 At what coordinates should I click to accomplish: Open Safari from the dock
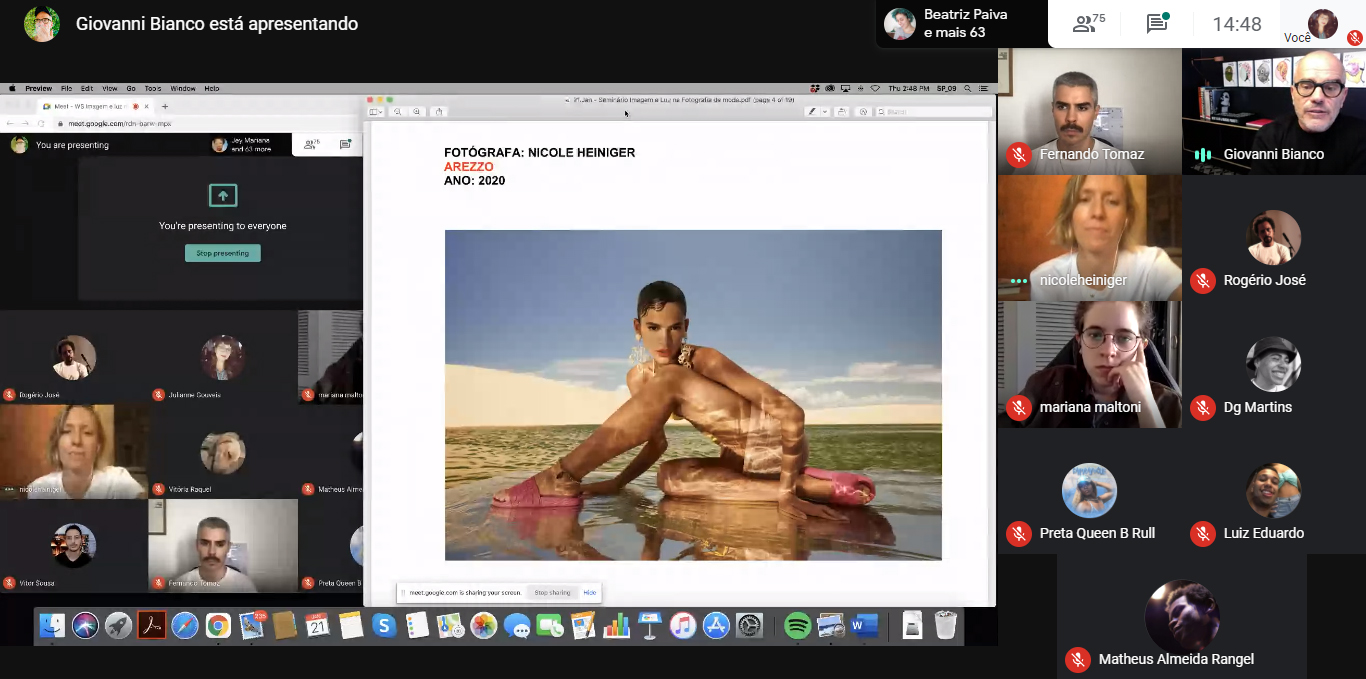point(185,626)
